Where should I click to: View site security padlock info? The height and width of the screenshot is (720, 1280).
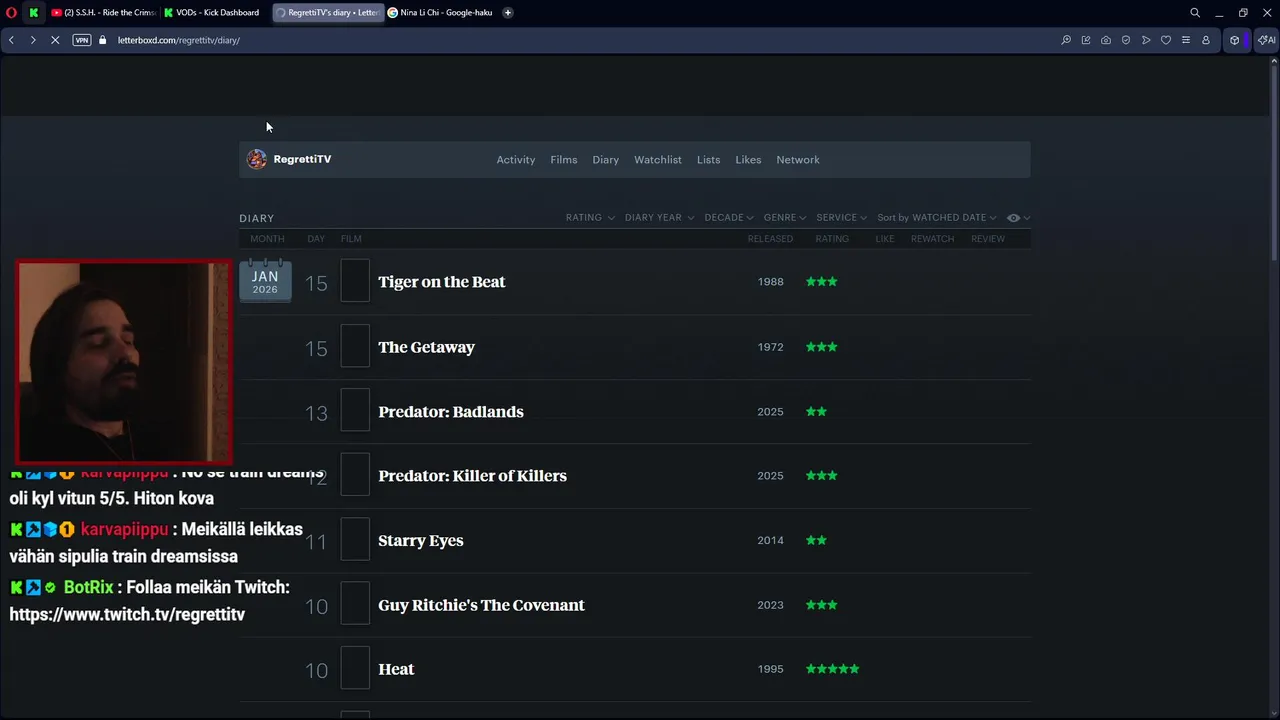(x=103, y=40)
